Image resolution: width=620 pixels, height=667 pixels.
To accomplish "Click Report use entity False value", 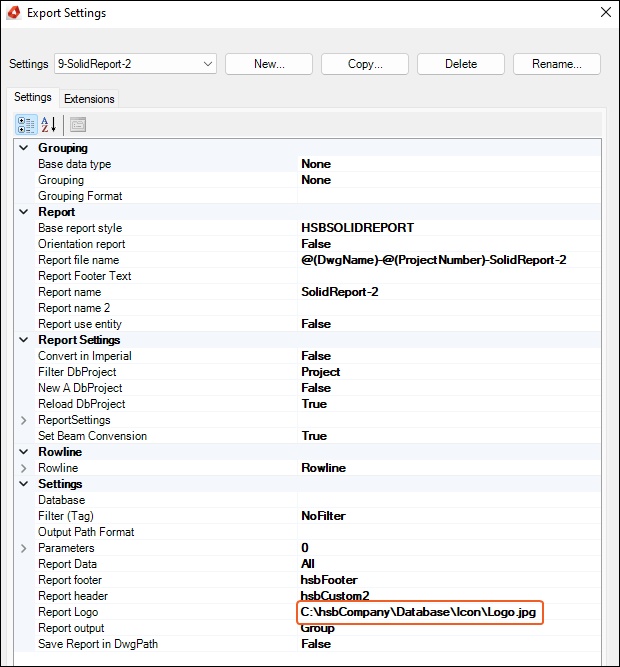I will pos(316,324).
